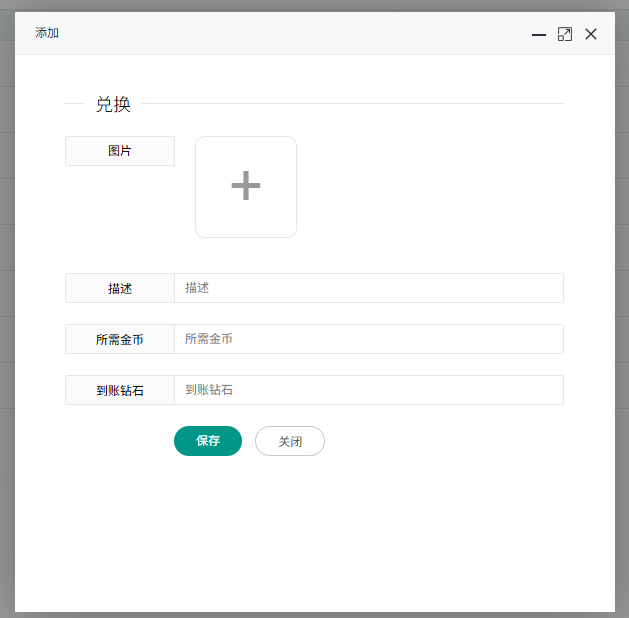Click the white 关闭 button
Screen dimensions: 629x618
[x=290, y=441]
